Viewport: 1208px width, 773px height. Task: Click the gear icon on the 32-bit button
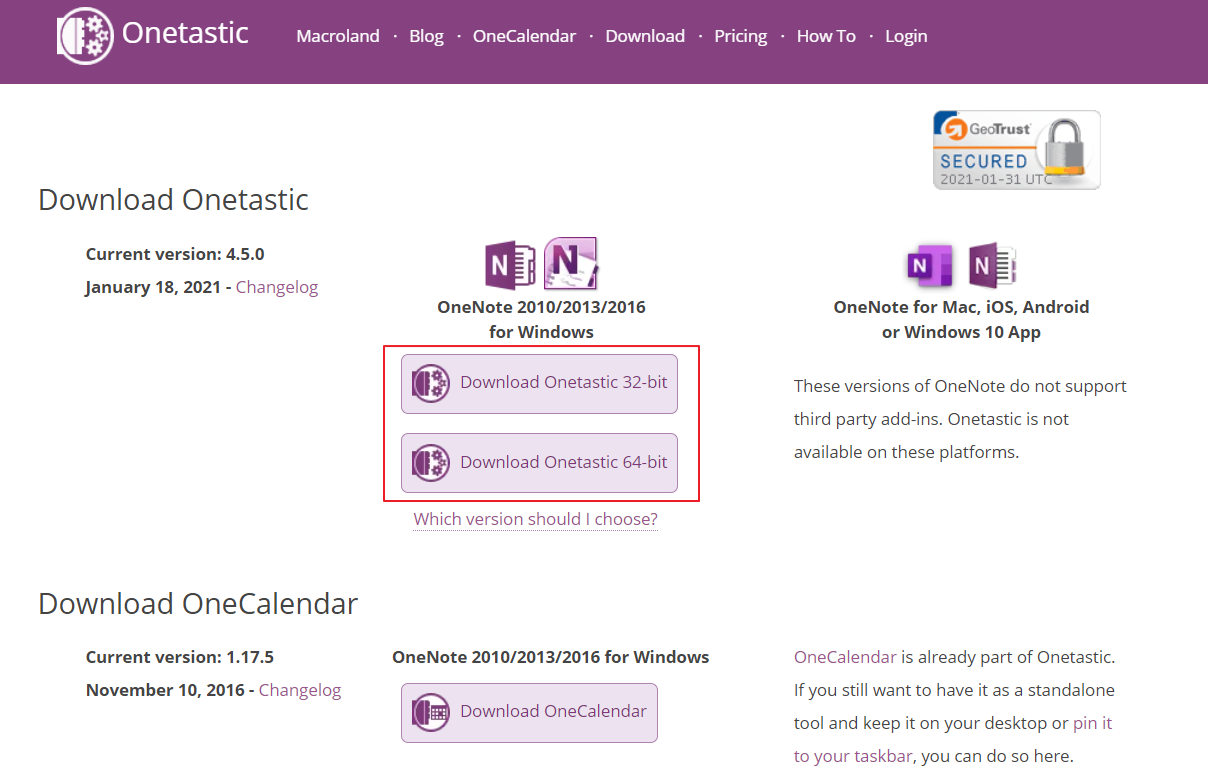pyautogui.click(x=431, y=383)
